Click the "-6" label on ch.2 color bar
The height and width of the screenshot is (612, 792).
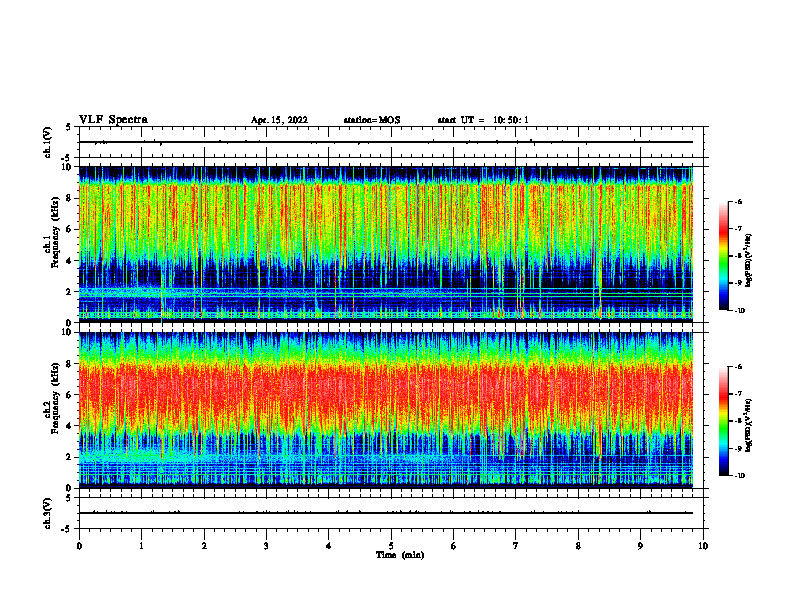tap(738, 367)
